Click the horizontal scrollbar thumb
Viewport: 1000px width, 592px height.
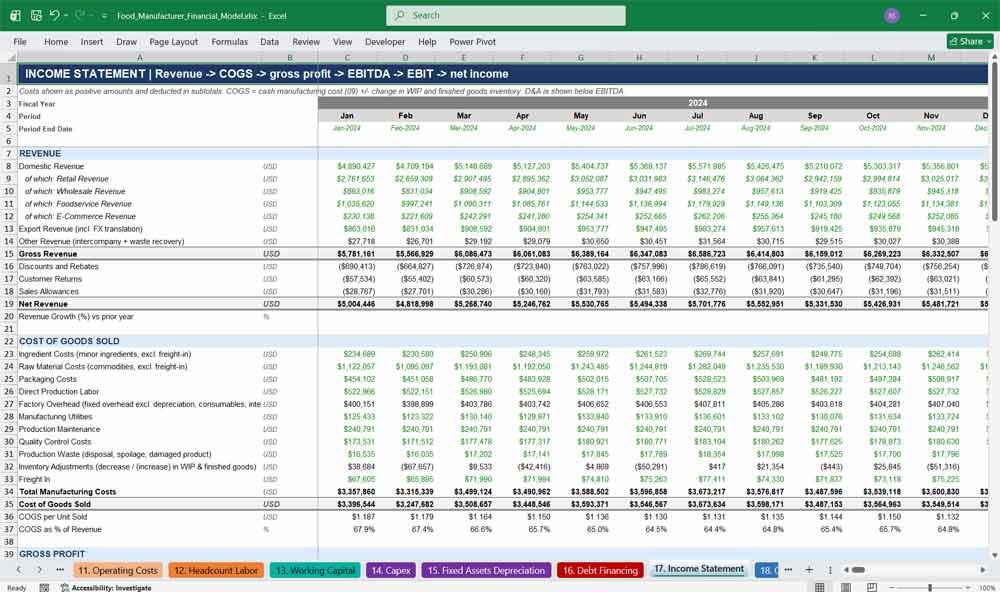pos(858,570)
